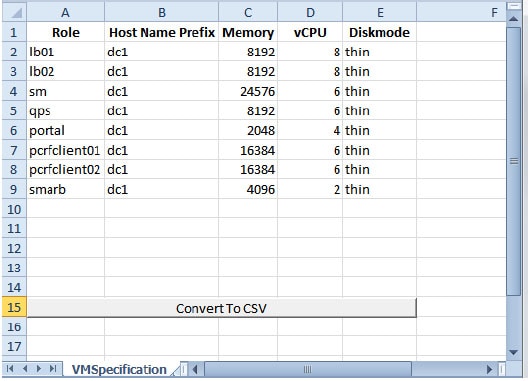Select column F header

(x=461, y=13)
